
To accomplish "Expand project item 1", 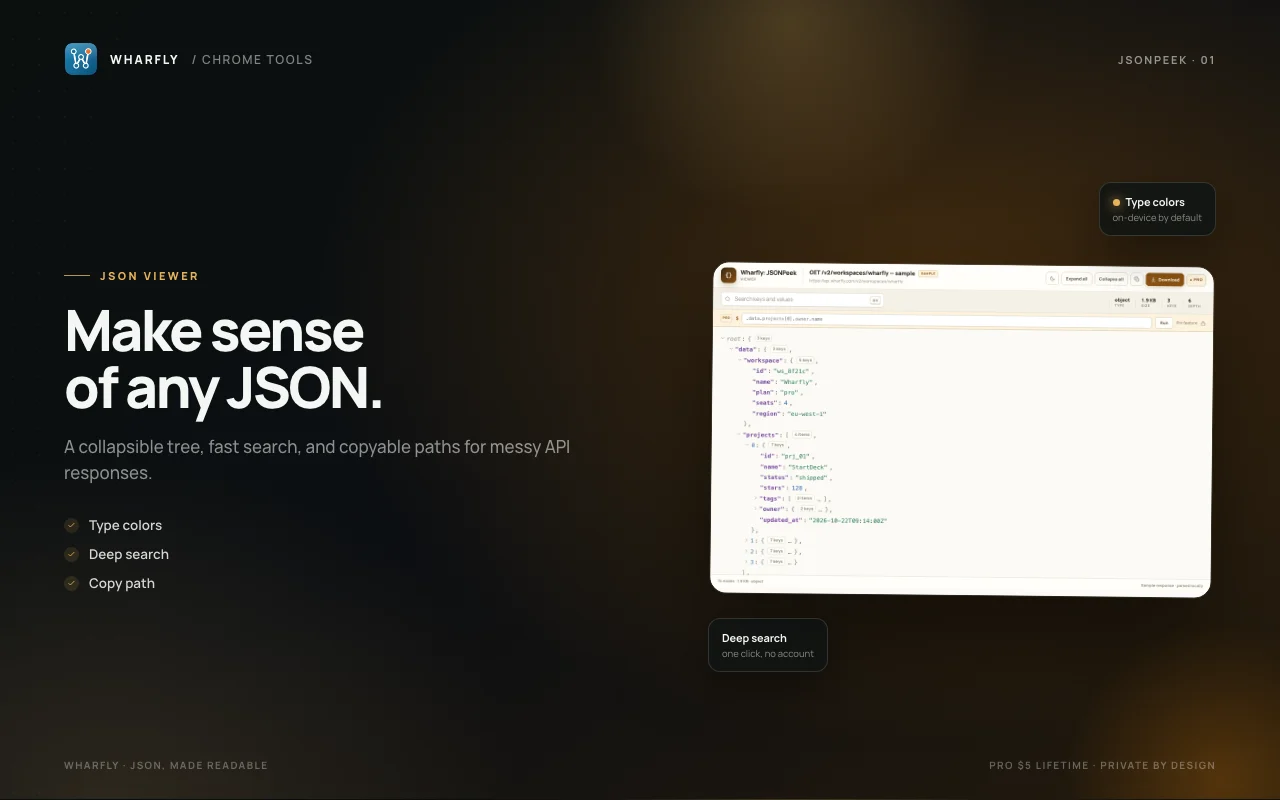I will [746, 540].
